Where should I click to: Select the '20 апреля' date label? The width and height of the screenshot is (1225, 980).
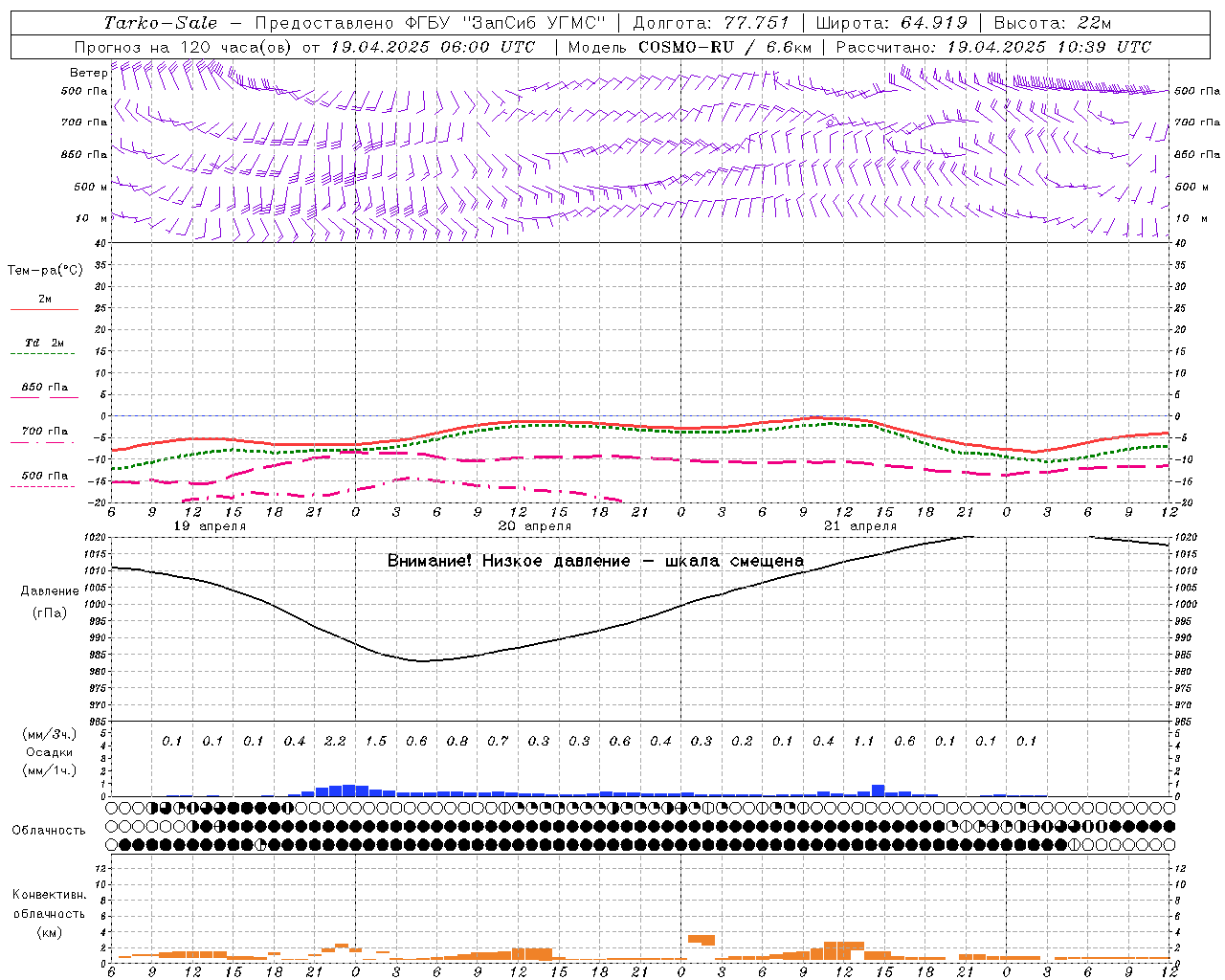pos(535,526)
